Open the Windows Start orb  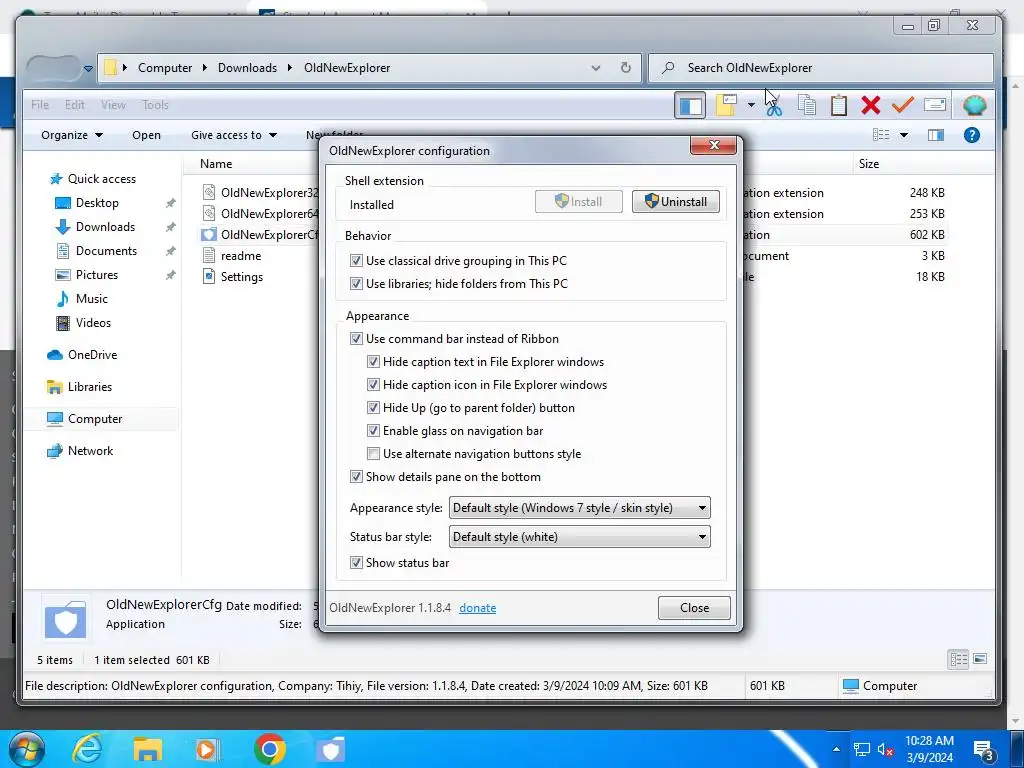tap(27, 749)
